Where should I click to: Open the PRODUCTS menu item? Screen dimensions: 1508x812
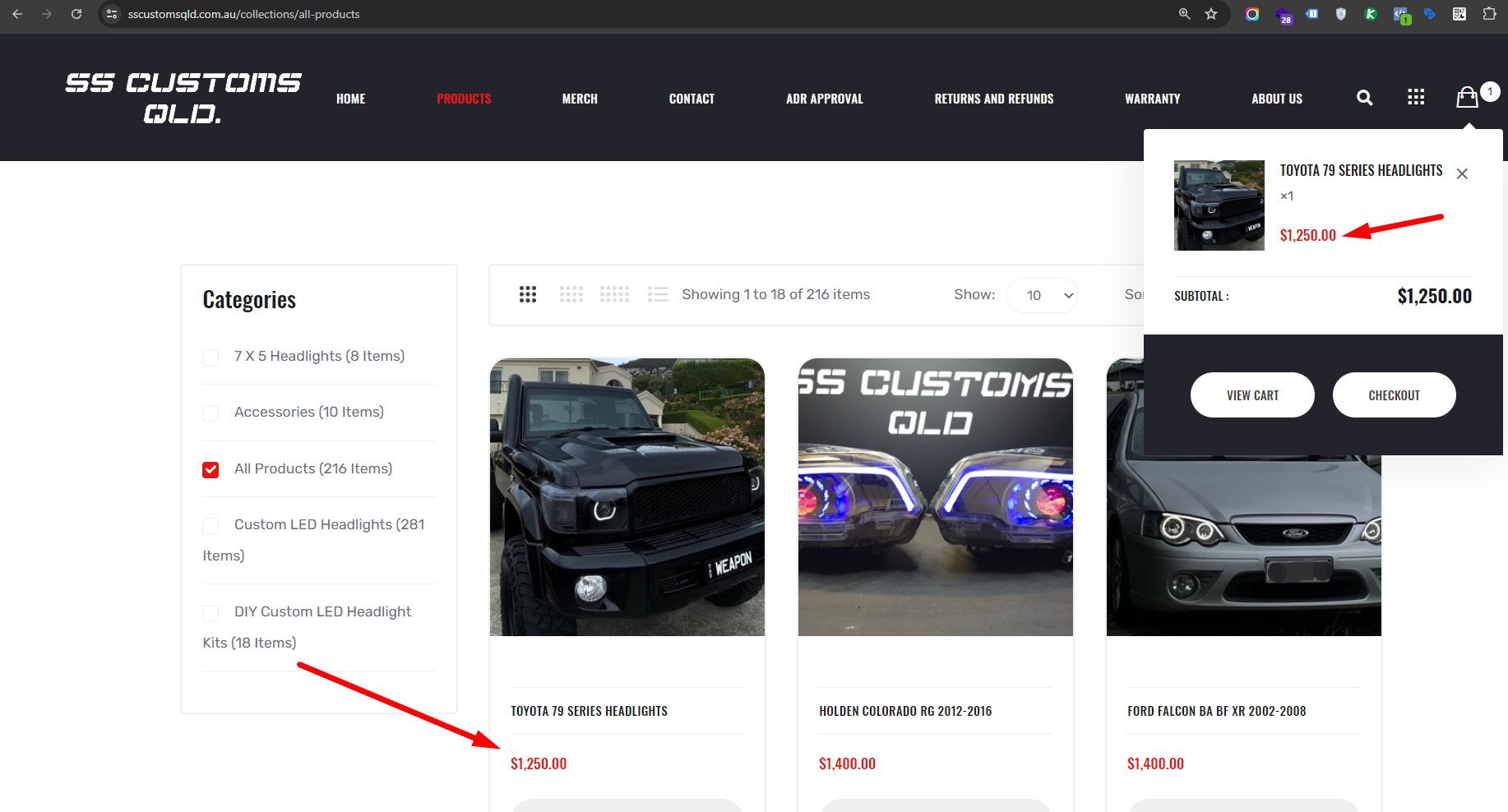464,99
